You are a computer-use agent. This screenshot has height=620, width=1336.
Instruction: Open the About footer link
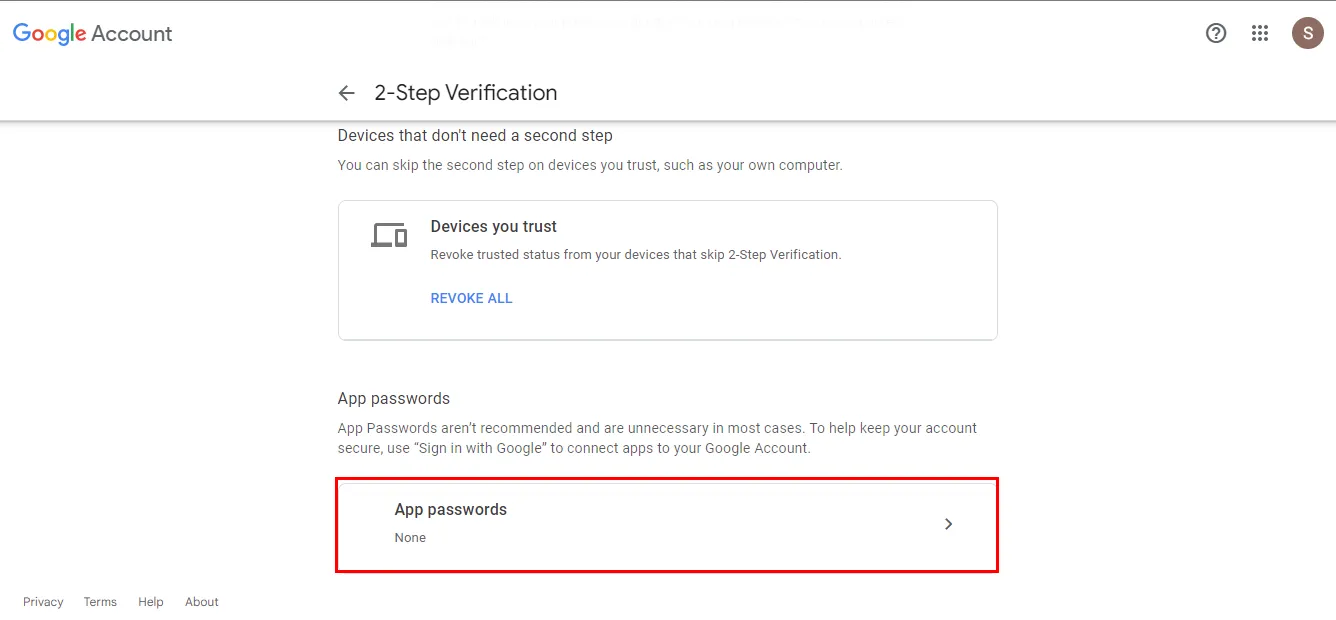[x=202, y=602]
